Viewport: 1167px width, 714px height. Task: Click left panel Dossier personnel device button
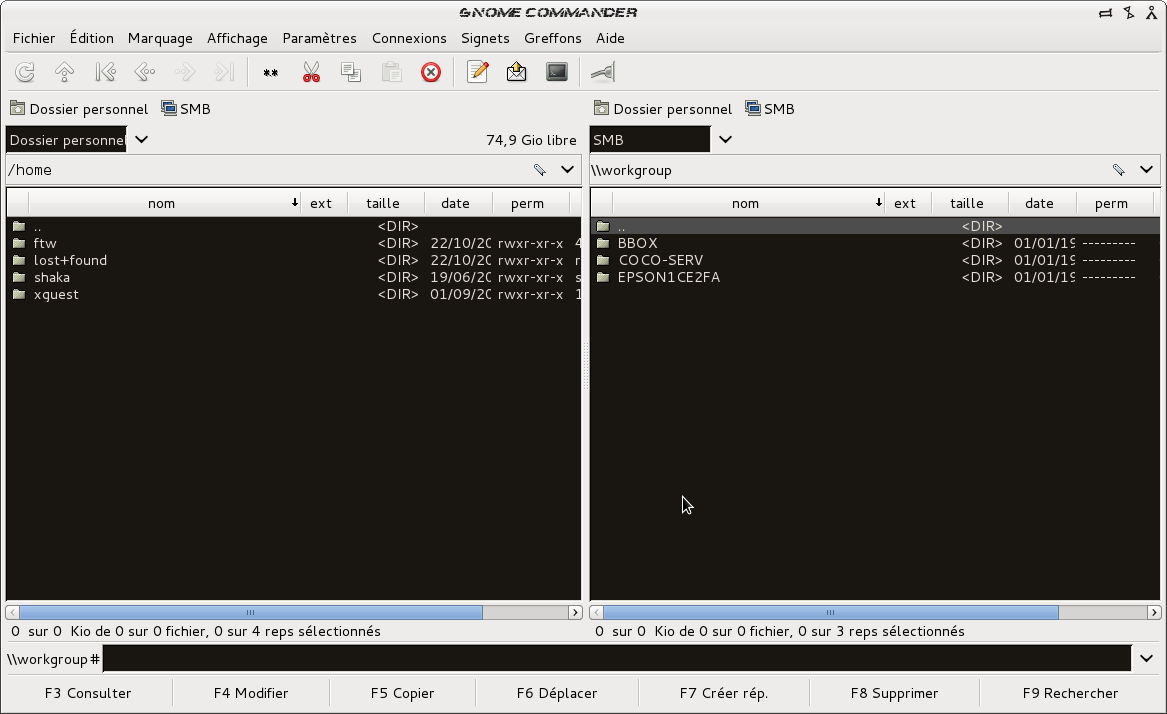79,109
